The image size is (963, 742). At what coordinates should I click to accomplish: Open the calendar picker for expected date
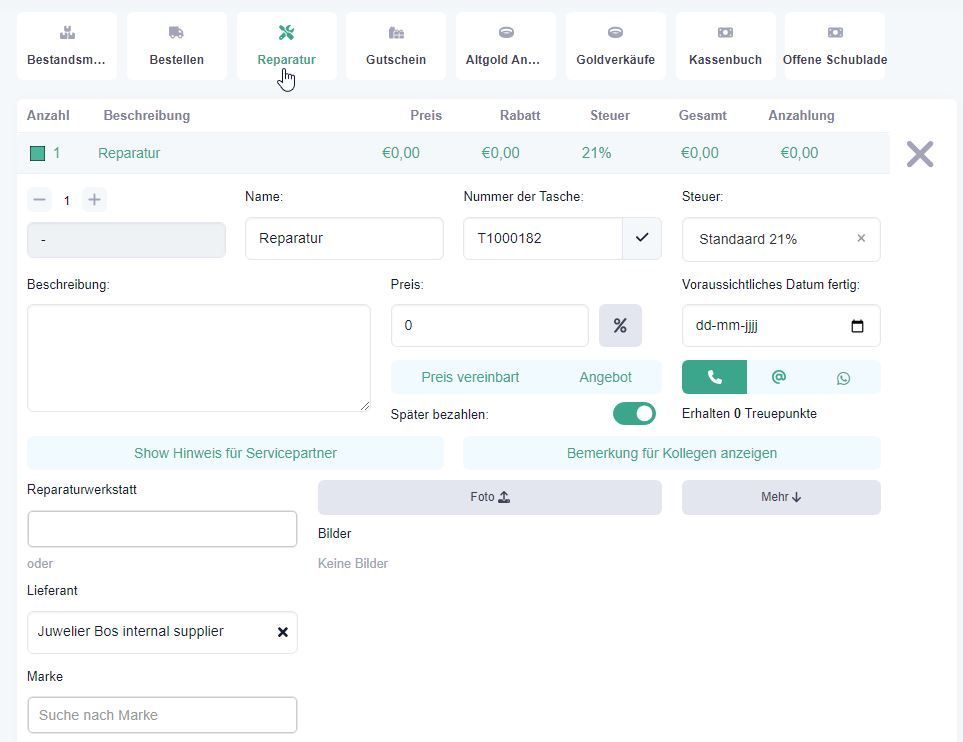[857, 326]
